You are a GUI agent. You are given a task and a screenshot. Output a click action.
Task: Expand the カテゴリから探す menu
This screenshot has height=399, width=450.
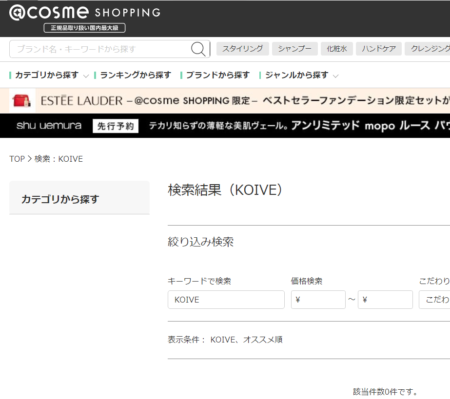(x=49, y=75)
